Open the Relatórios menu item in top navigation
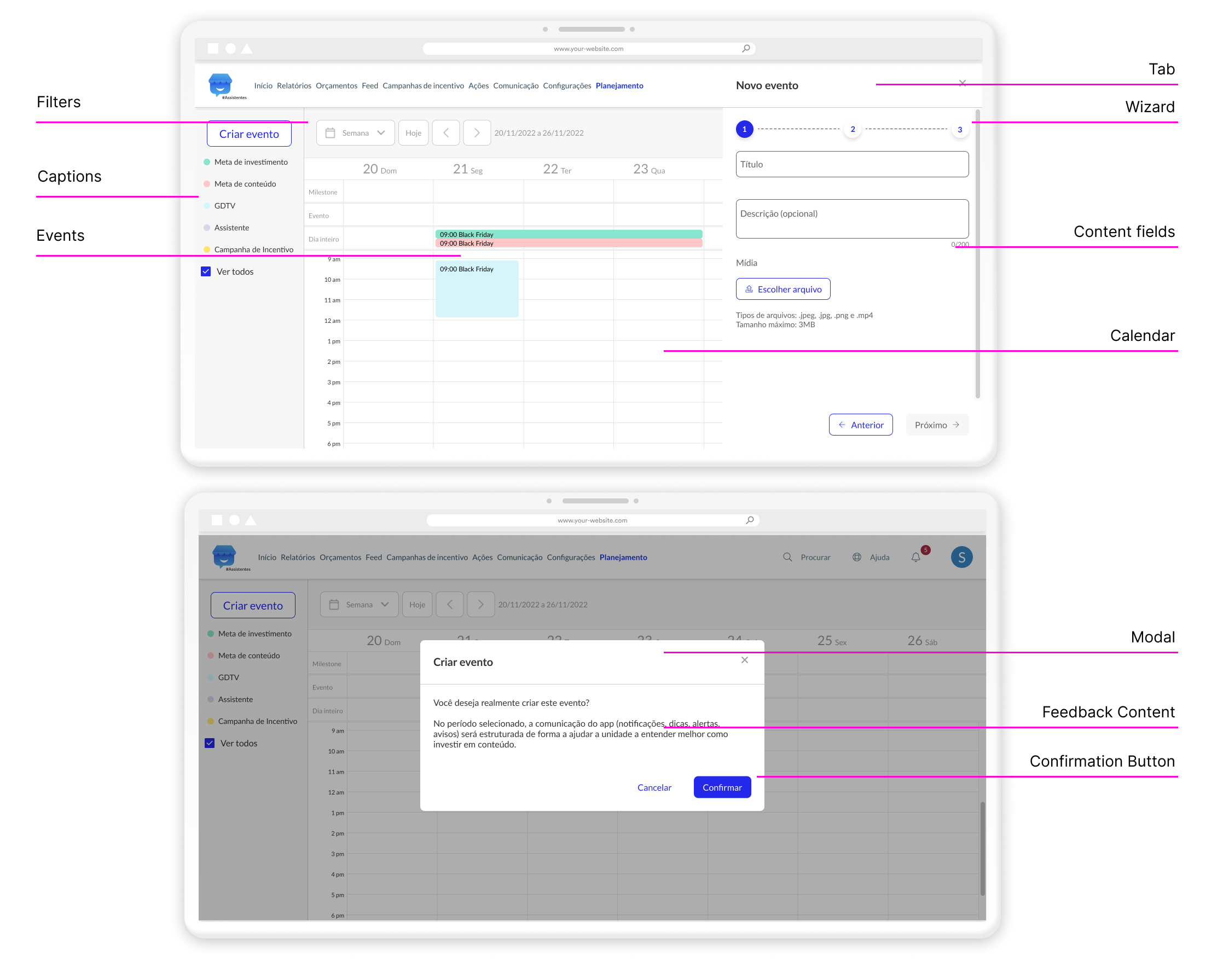The image size is (1223, 980). 294,86
